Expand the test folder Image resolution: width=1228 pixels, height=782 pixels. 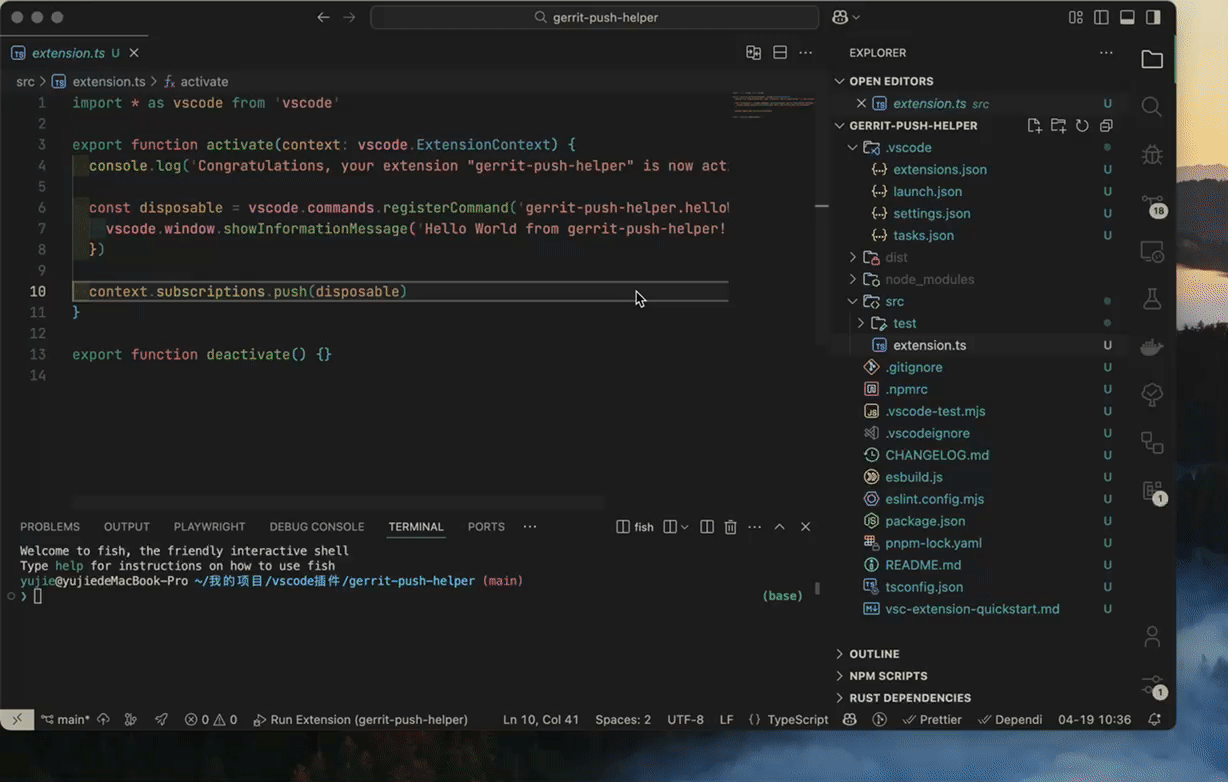click(x=861, y=324)
